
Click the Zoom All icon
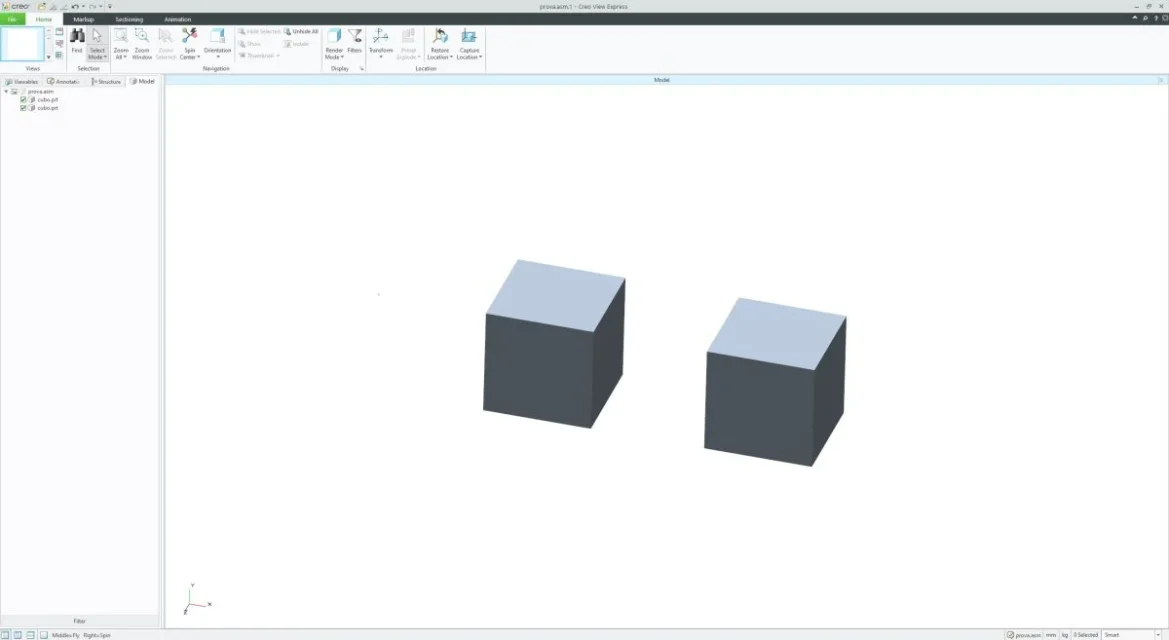(121, 37)
